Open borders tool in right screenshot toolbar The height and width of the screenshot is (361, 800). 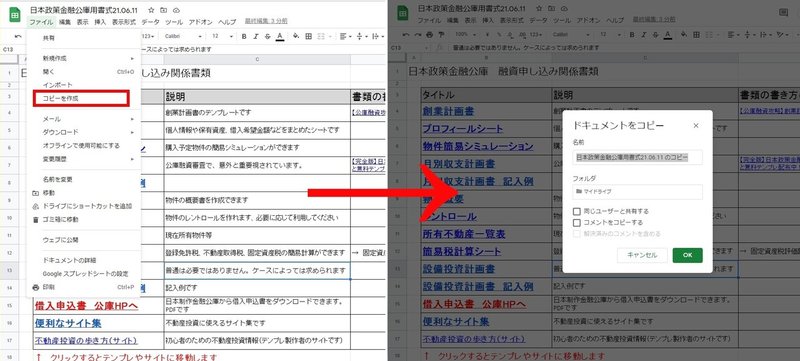(696, 34)
